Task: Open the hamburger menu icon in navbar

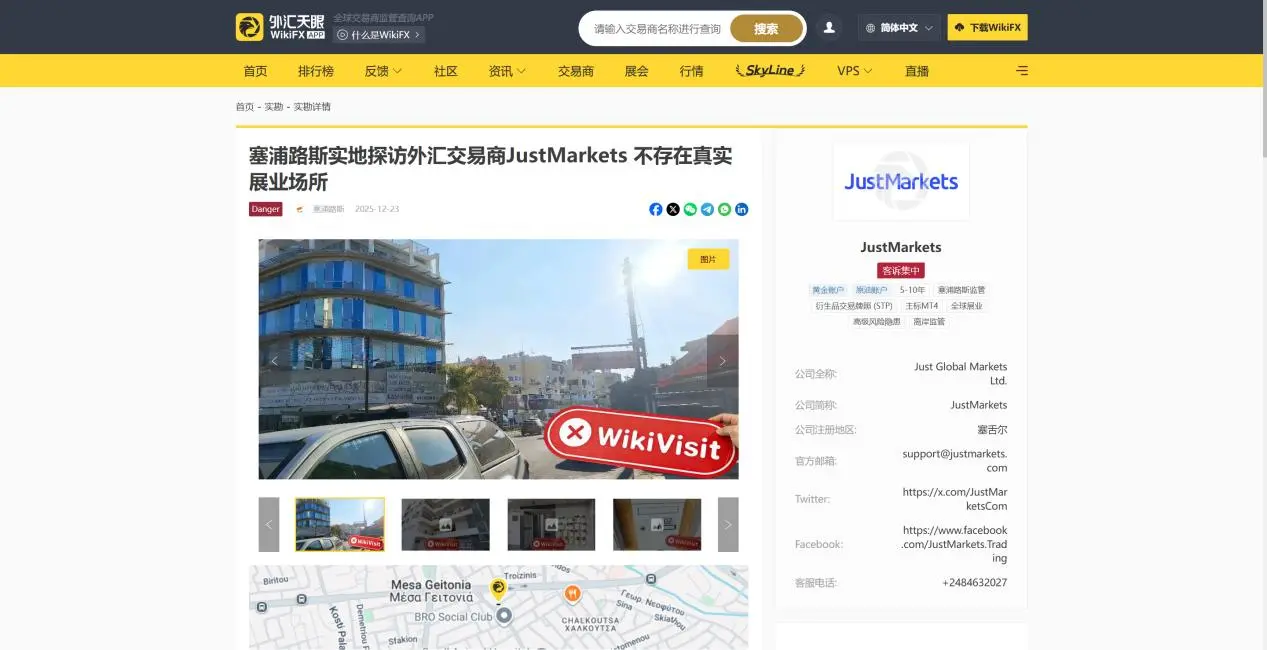Action: (1021, 71)
